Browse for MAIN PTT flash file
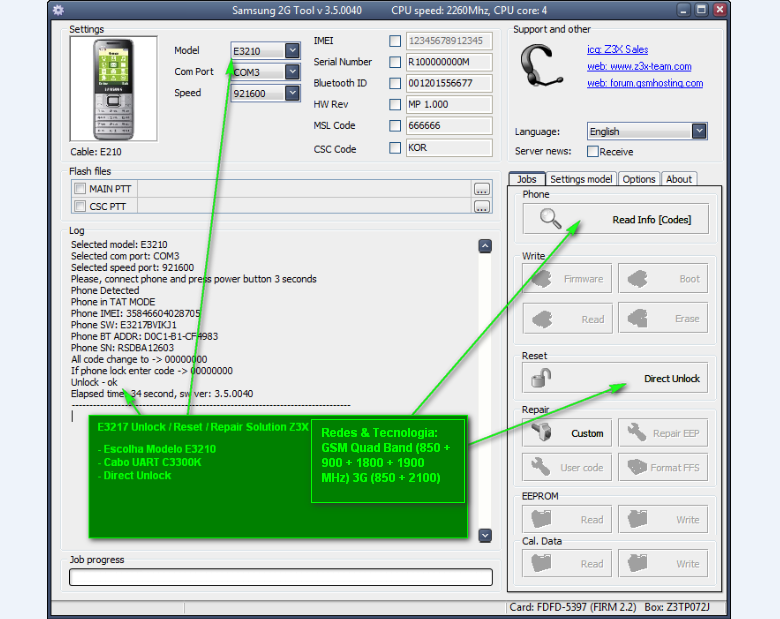Image resolution: width=780 pixels, height=619 pixels. pyautogui.click(x=481, y=189)
